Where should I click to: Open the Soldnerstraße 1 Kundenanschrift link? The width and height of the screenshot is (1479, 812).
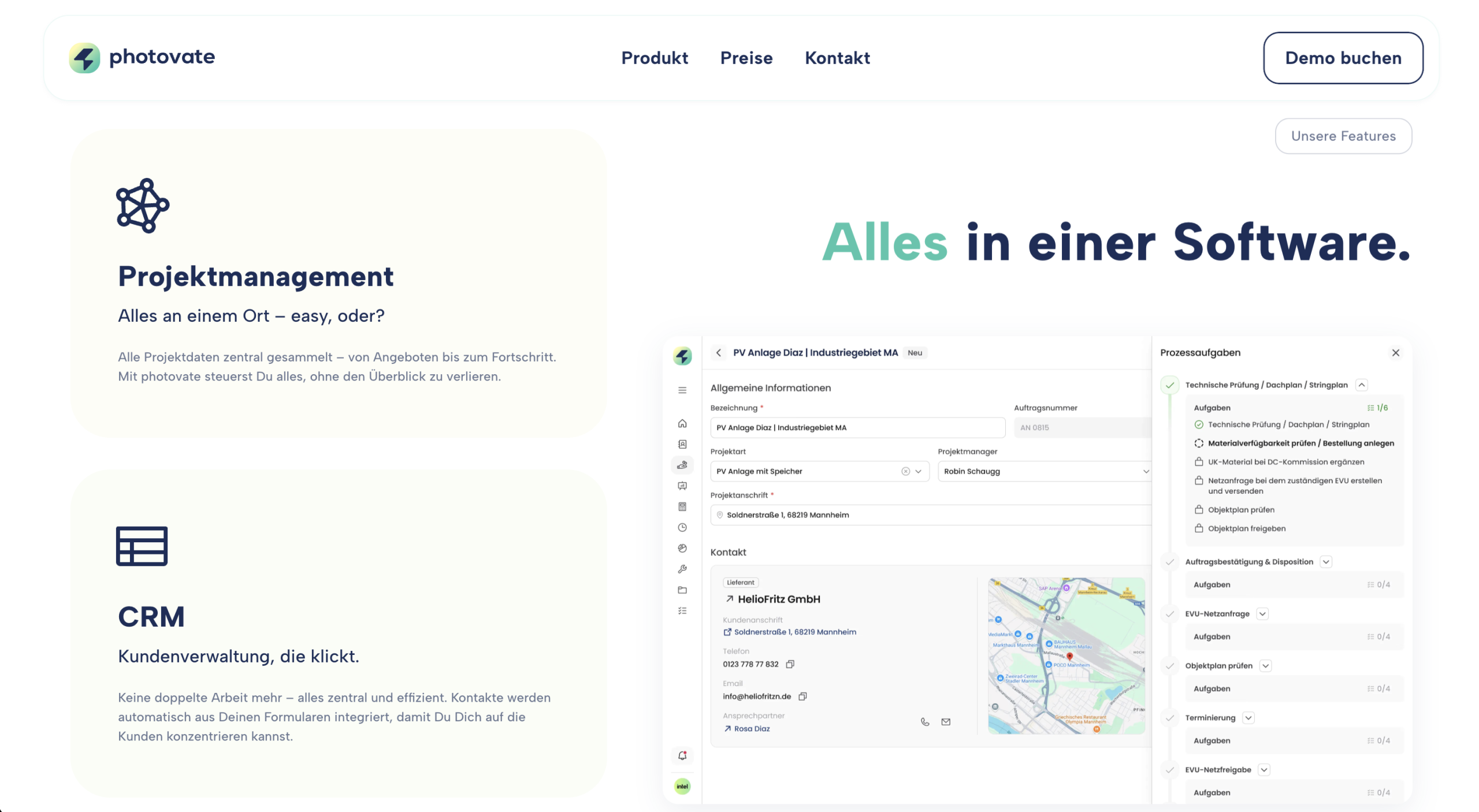[x=794, y=632]
